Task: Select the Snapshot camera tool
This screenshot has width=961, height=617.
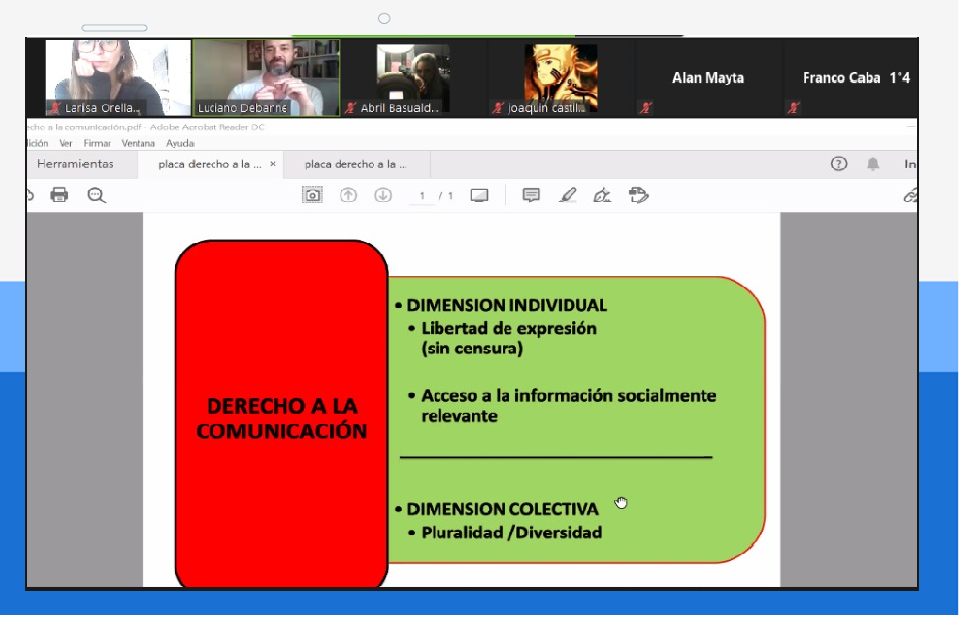Action: pyautogui.click(x=313, y=195)
